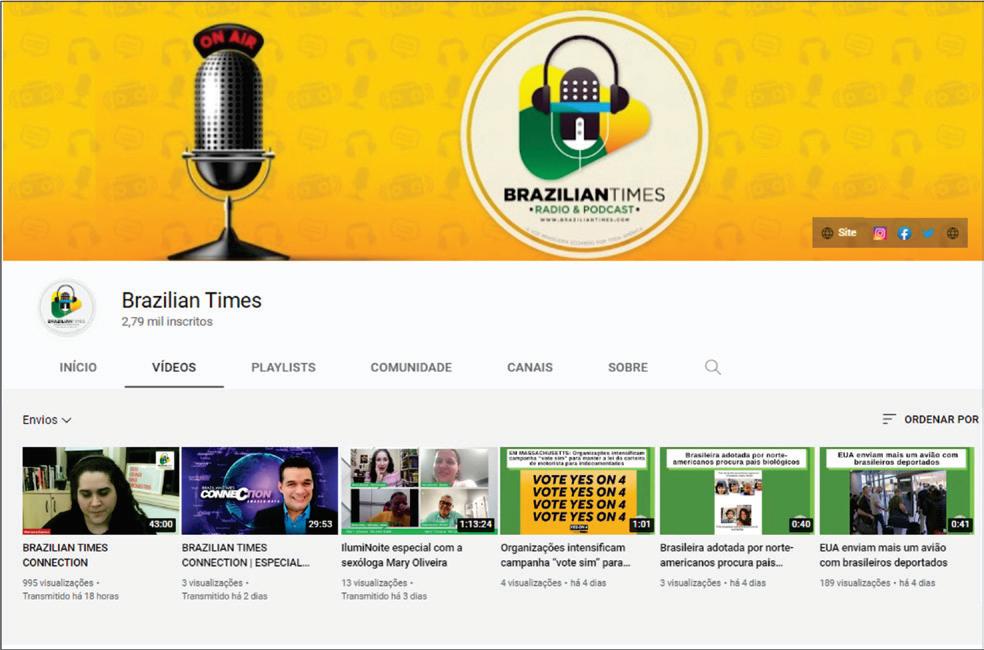Click the last globe icon in banner links
The height and width of the screenshot is (650, 984).
pyautogui.click(x=953, y=233)
